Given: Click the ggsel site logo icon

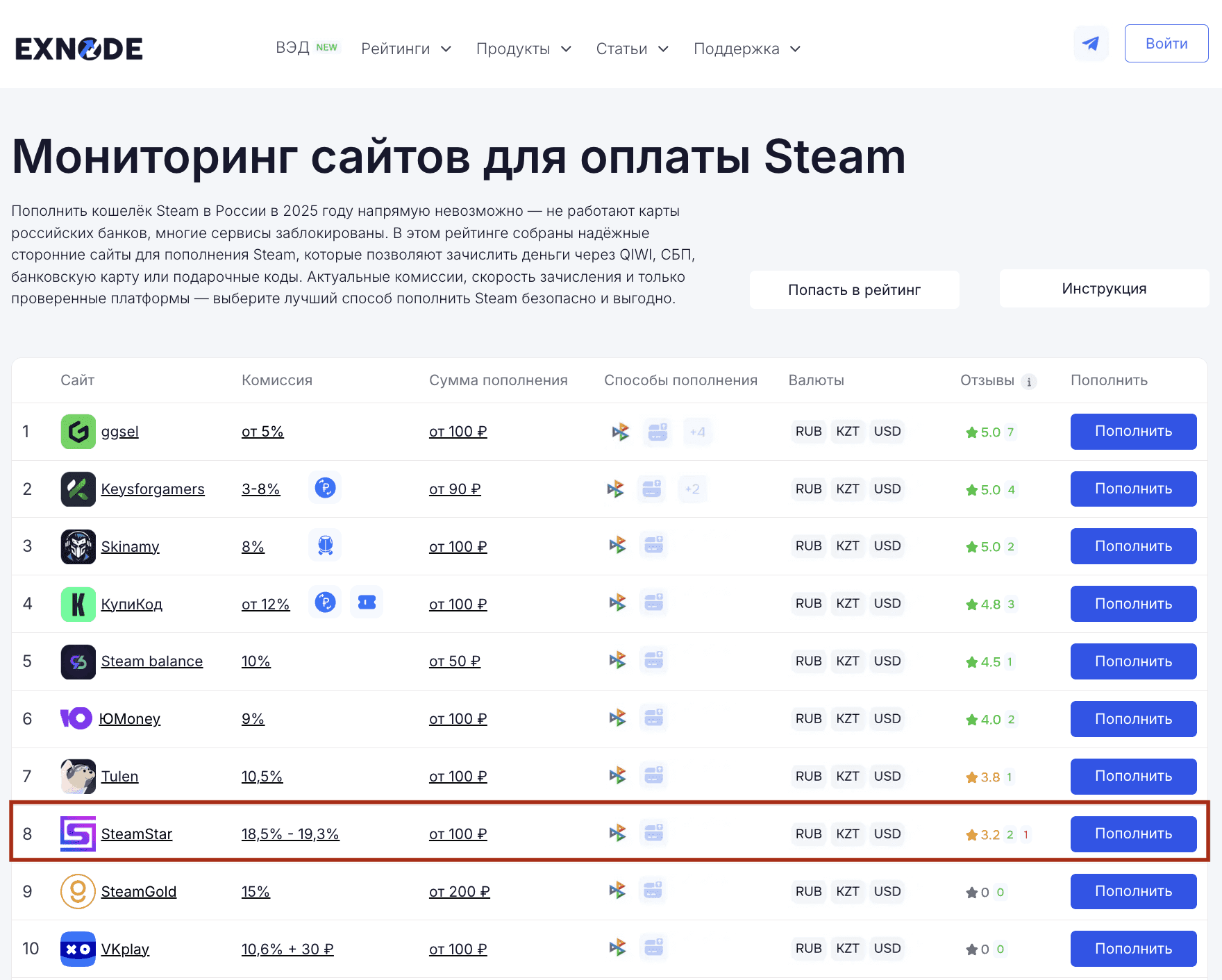Looking at the screenshot, I should coord(78,432).
